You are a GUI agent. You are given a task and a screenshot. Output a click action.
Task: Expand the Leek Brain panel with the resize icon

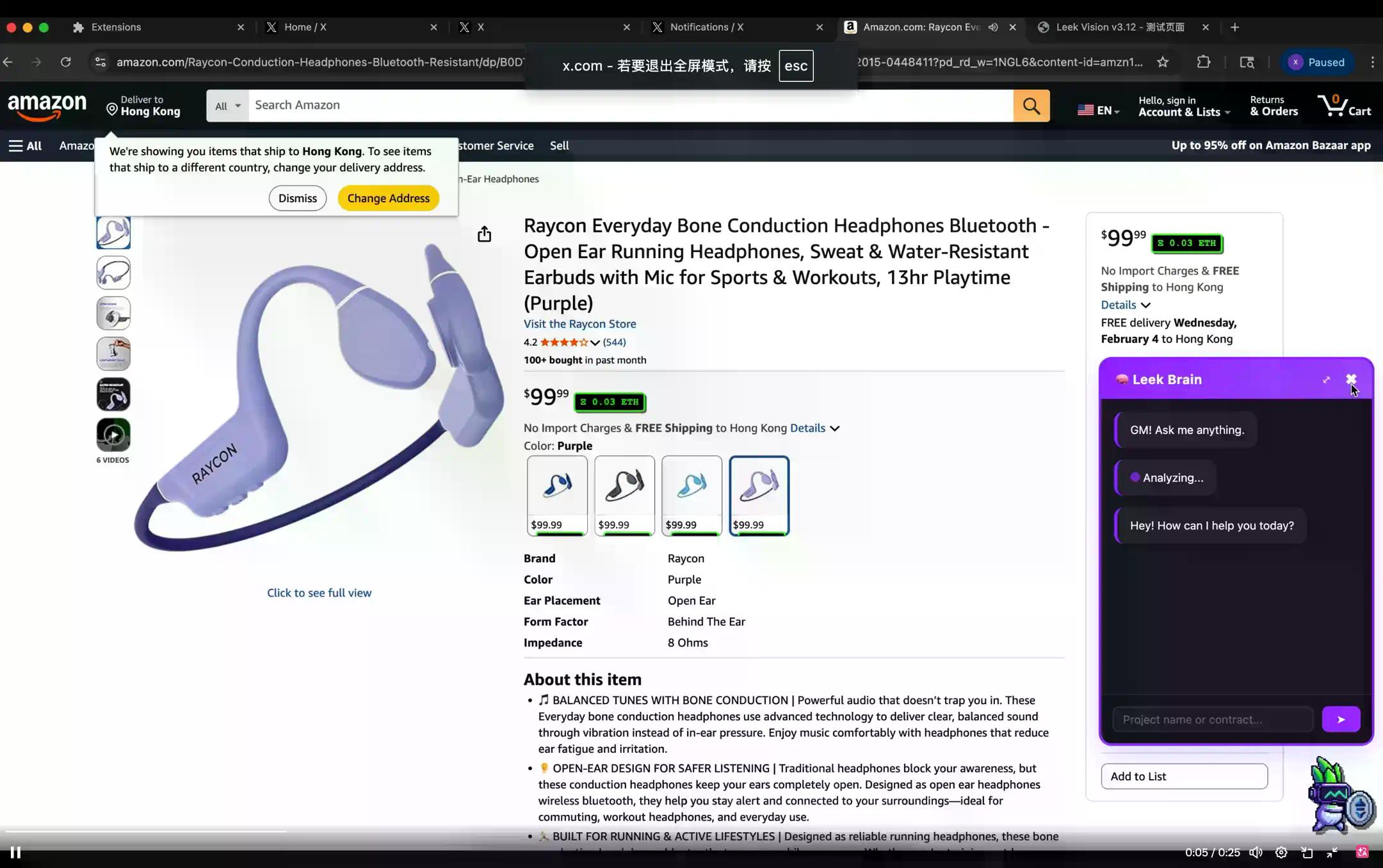coord(1326,380)
